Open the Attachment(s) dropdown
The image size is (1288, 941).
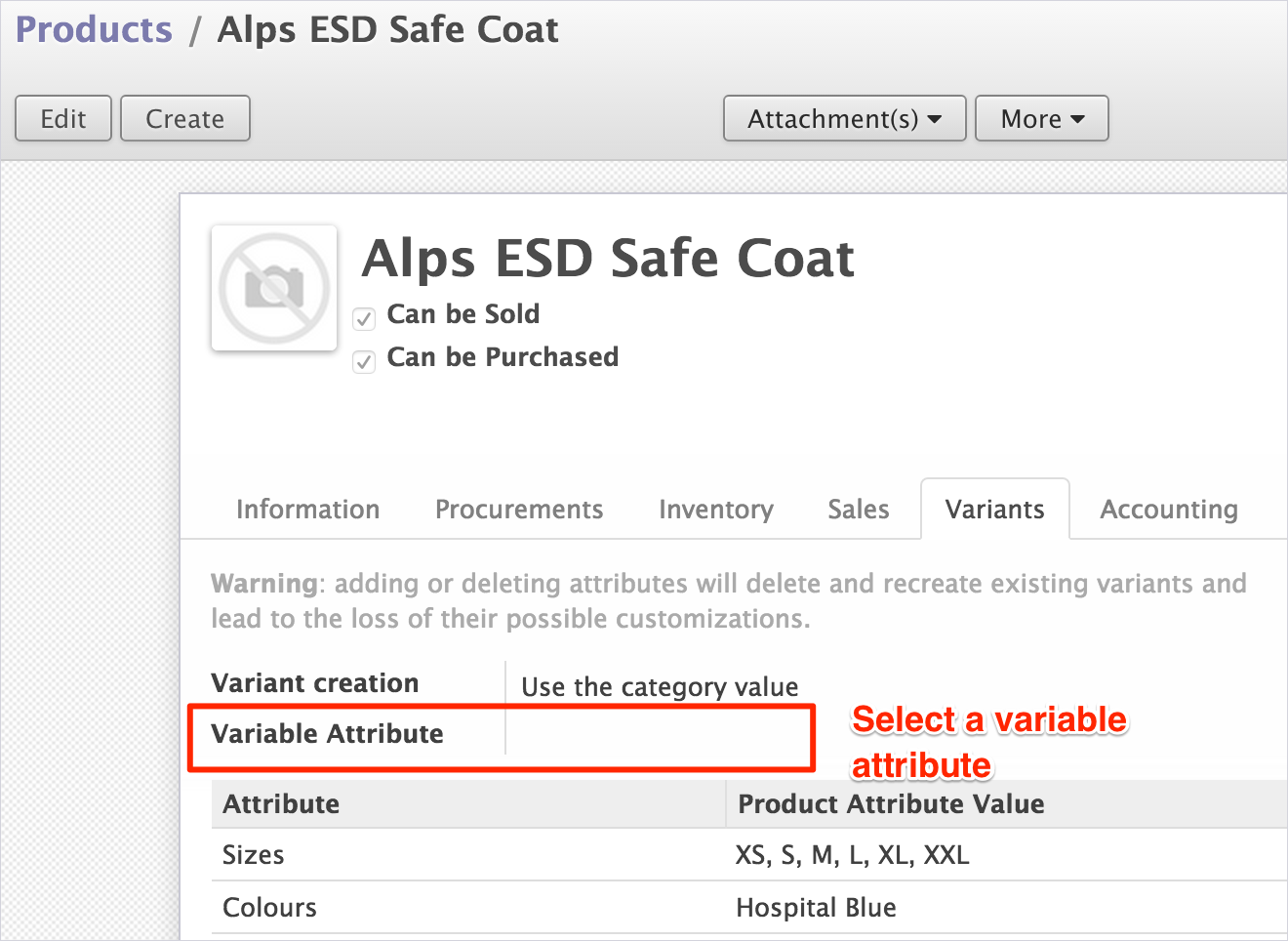click(844, 119)
